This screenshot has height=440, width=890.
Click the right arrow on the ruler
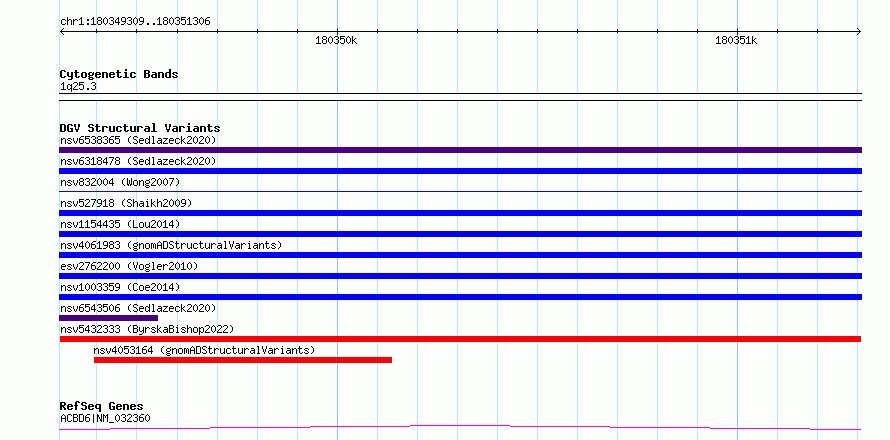(x=859, y=31)
